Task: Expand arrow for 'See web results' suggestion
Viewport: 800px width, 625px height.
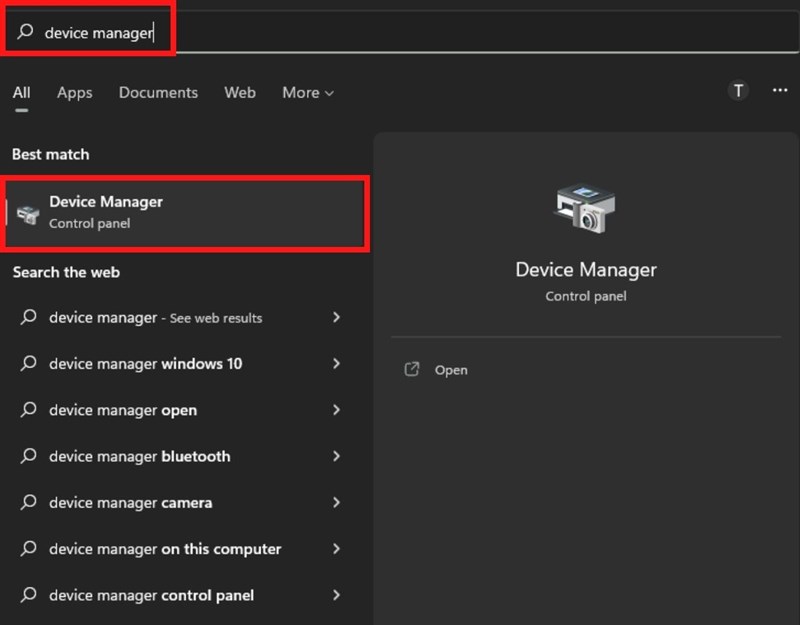Action: tap(336, 317)
